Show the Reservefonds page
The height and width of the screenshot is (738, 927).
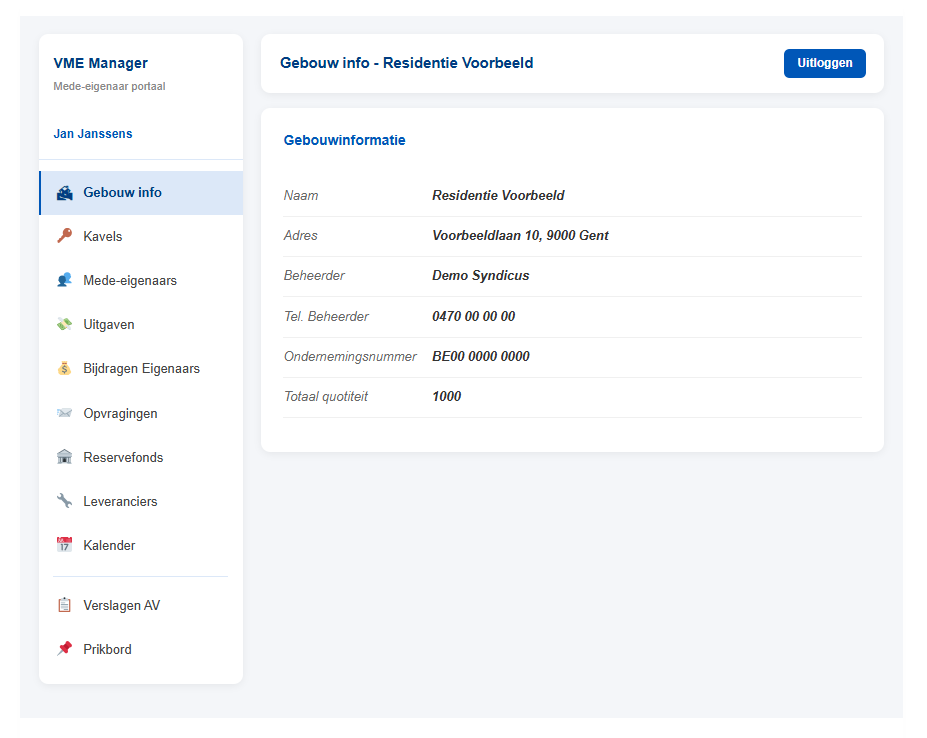click(141, 457)
